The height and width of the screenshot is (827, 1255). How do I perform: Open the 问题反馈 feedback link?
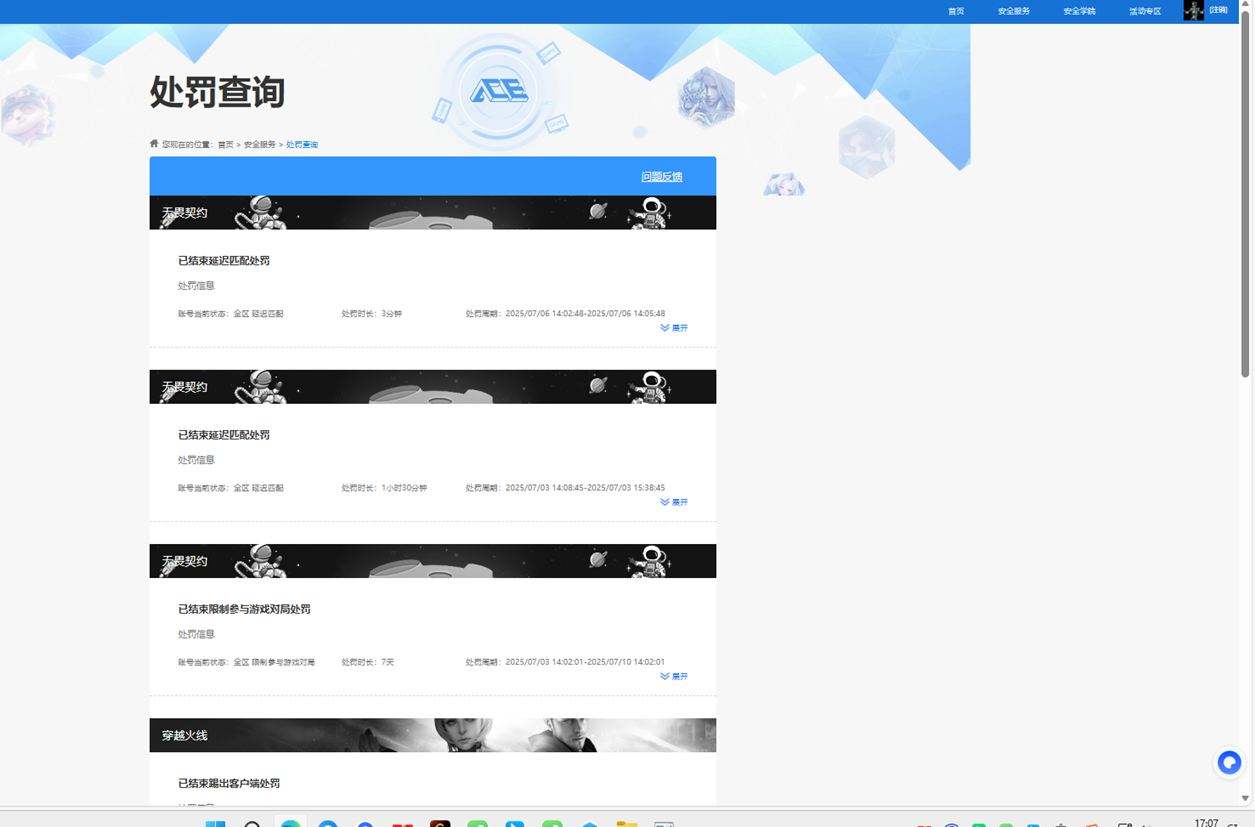(662, 177)
